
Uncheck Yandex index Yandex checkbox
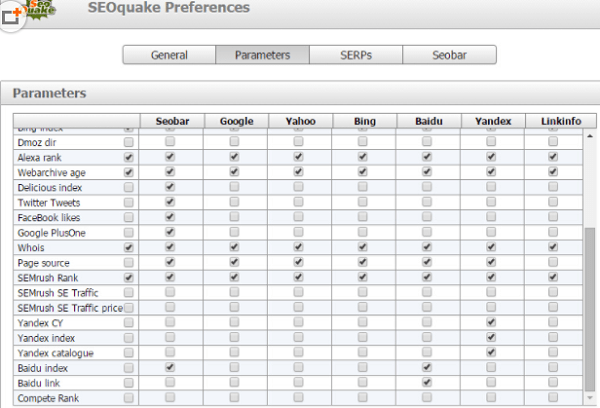[x=491, y=337]
